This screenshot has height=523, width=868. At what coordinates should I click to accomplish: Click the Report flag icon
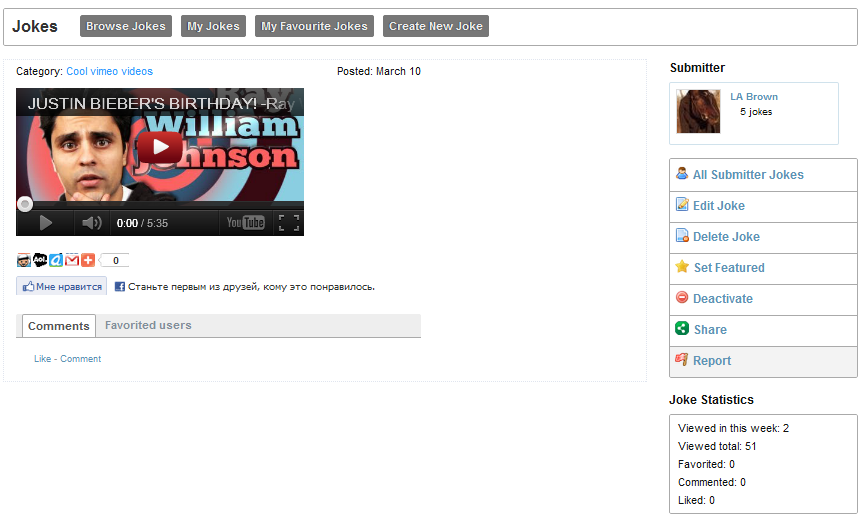tap(681, 359)
